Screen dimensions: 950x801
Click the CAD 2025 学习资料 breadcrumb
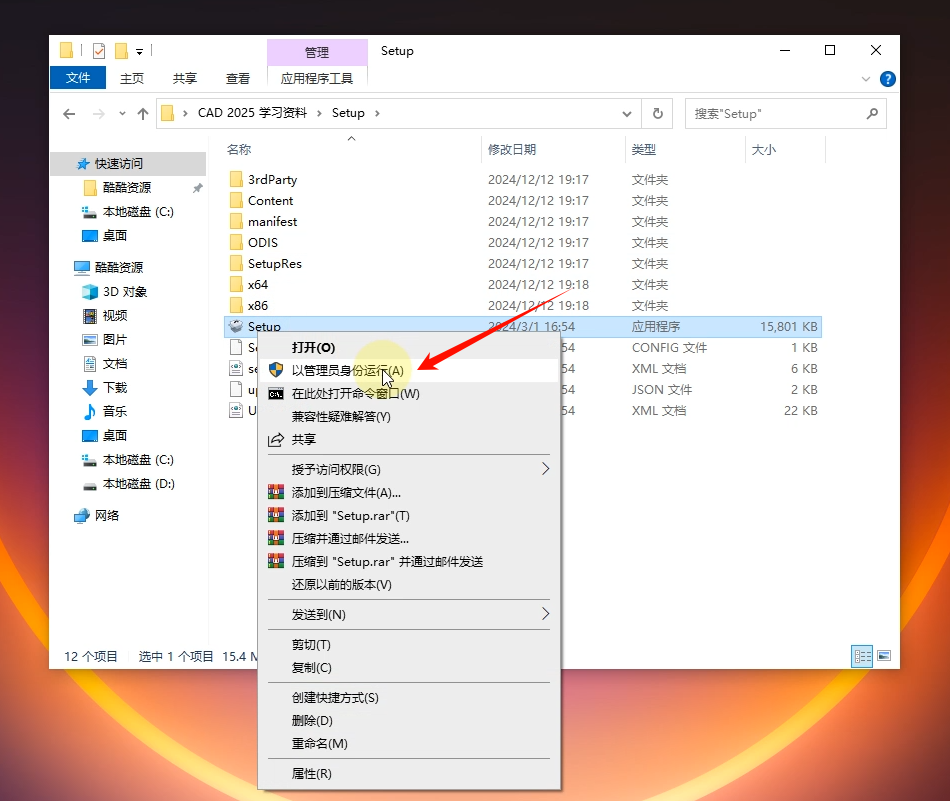coord(252,114)
